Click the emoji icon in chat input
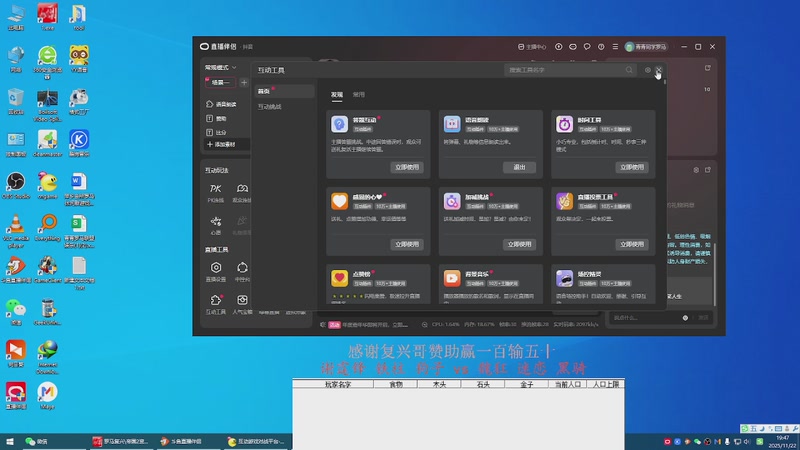The height and width of the screenshot is (450, 800). 685,318
